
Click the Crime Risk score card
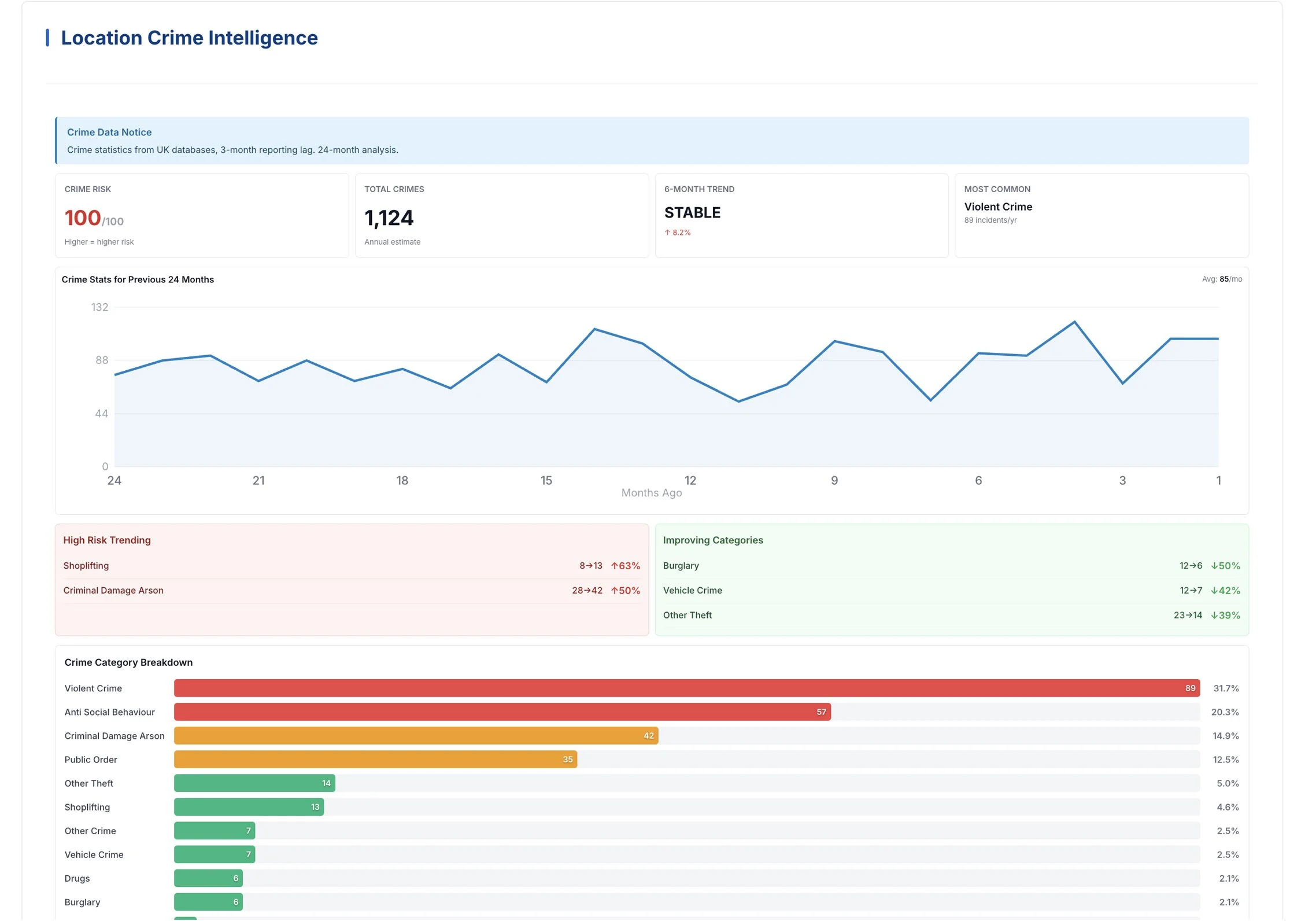point(201,215)
